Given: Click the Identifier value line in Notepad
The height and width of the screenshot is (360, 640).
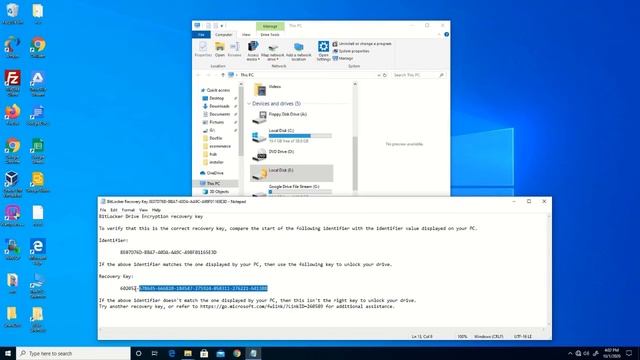Looking at the screenshot, I should [168, 252].
